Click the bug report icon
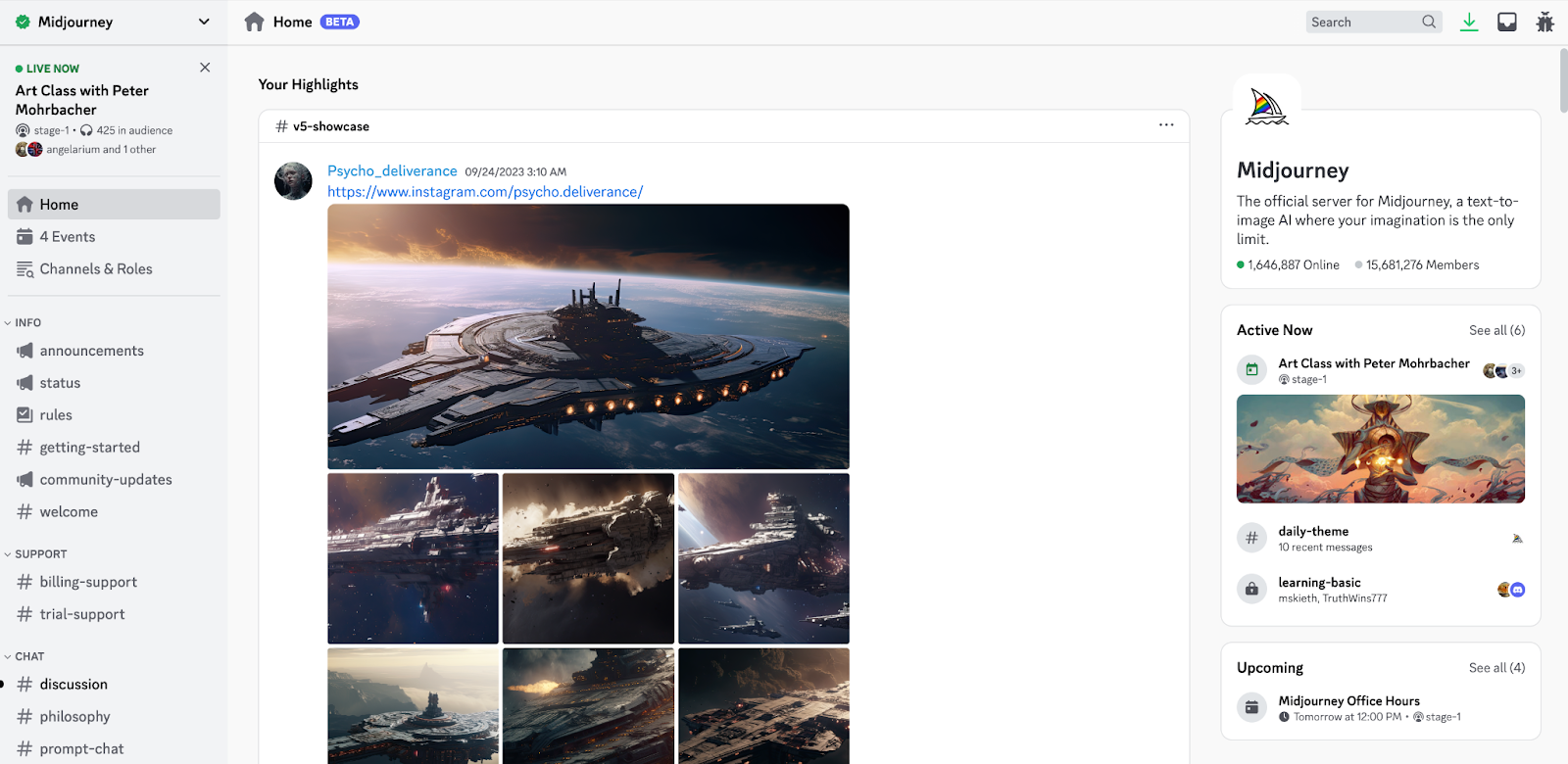The width and height of the screenshot is (1568, 764). [x=1545, y=22]
